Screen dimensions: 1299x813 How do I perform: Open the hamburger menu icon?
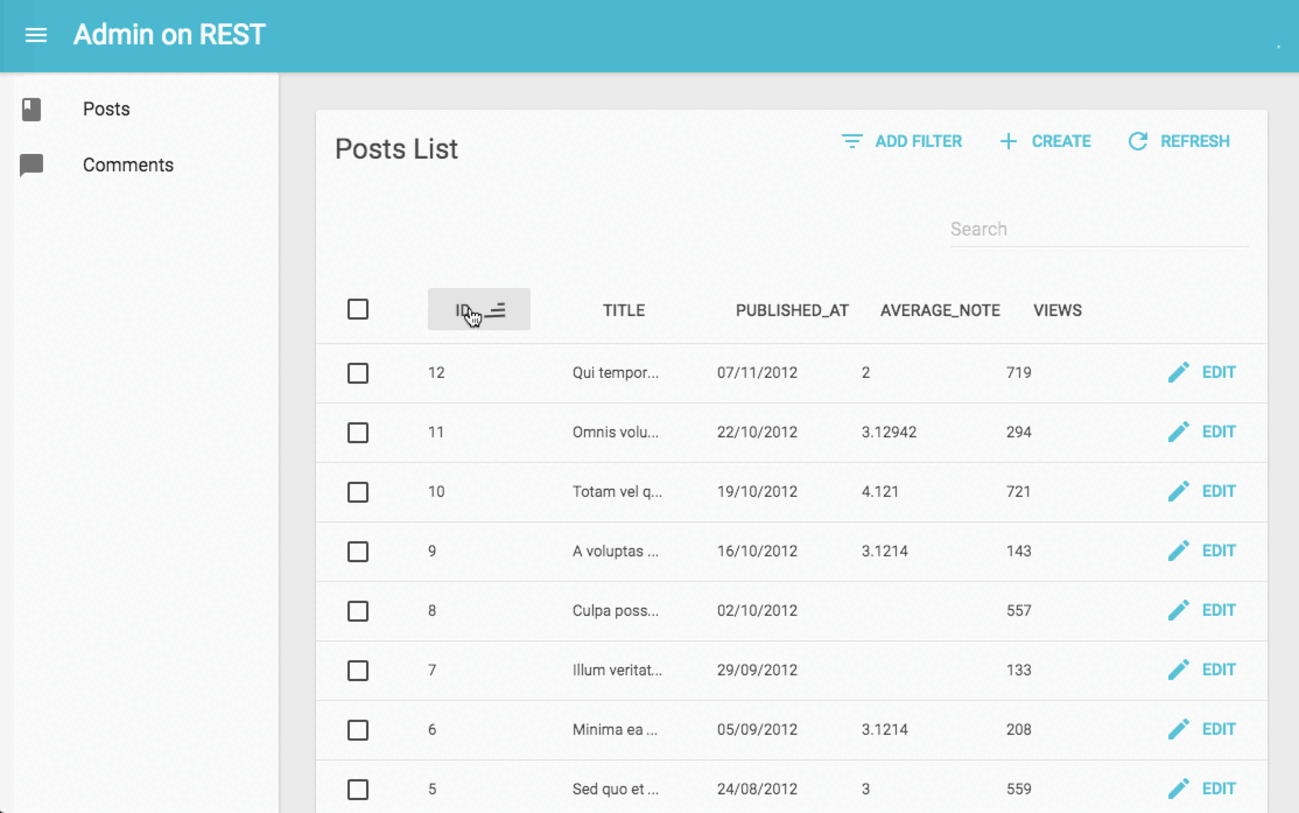point(36,35)
